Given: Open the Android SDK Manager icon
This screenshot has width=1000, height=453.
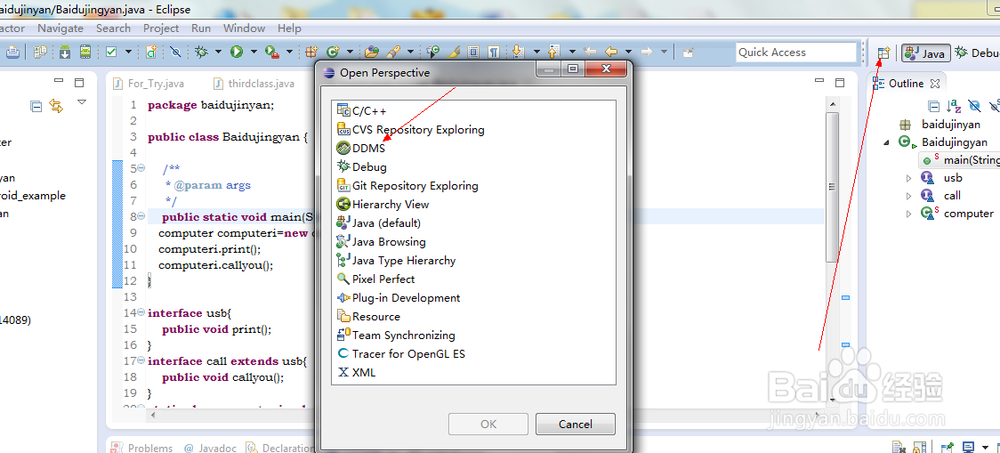Looking at the screenshot, I should click(64, 52).
